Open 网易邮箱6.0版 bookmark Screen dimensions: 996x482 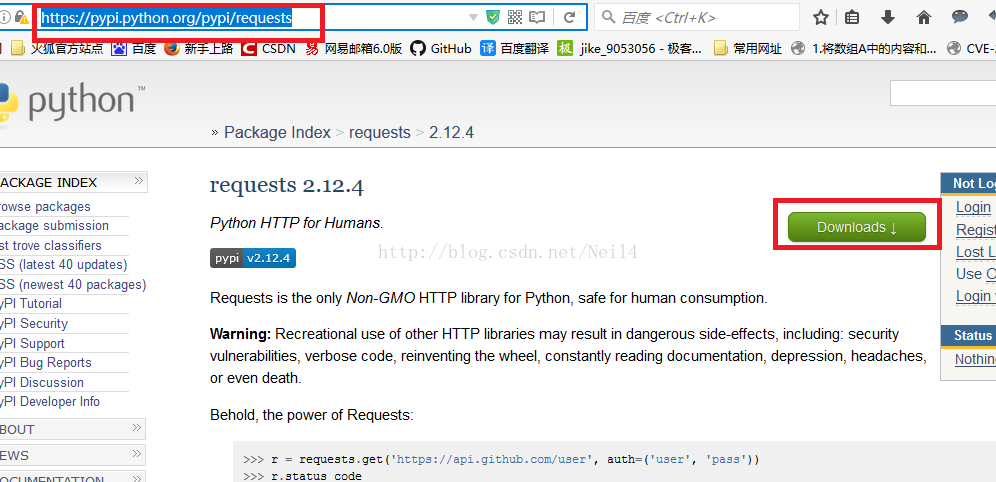point(363,48)
